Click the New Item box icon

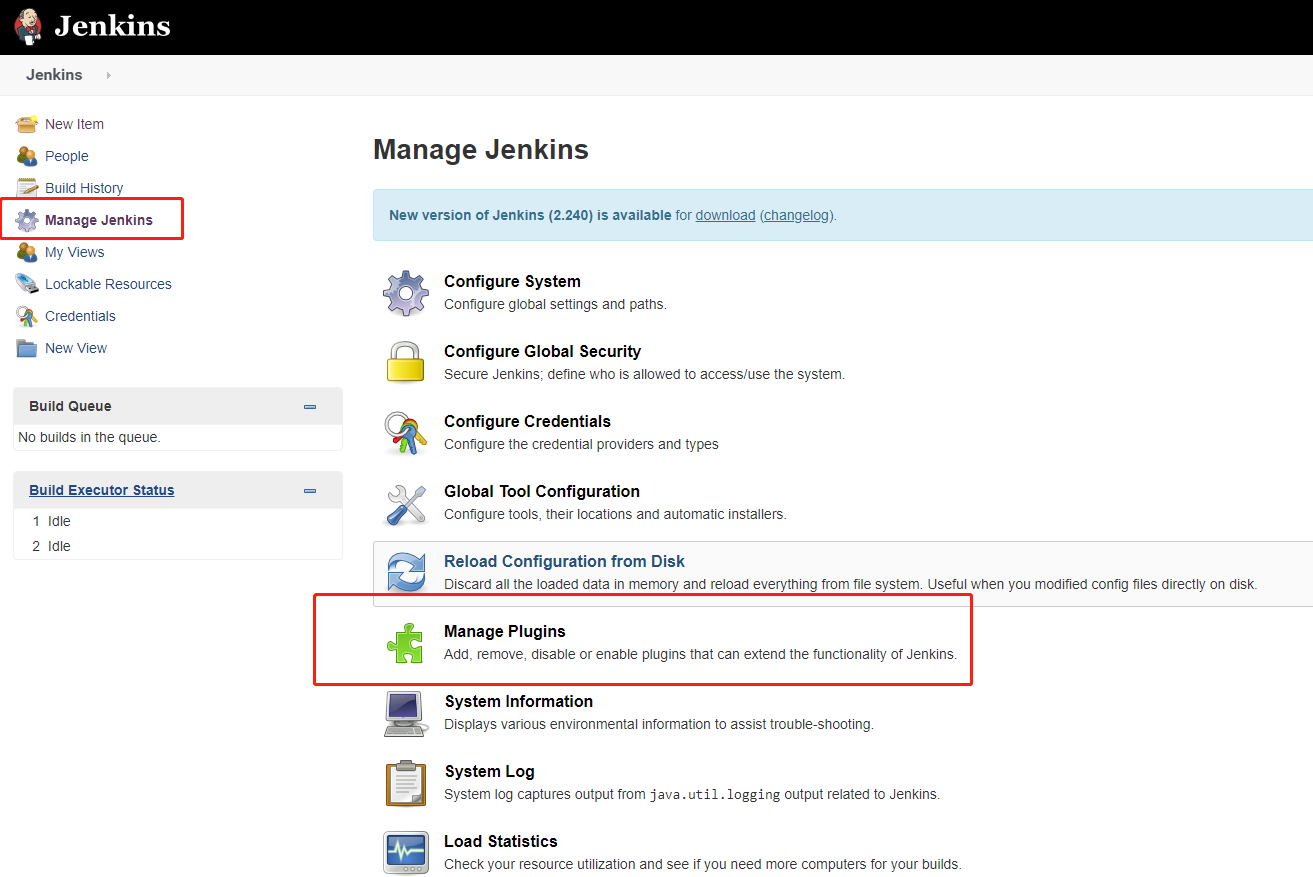tap(27, 124)
